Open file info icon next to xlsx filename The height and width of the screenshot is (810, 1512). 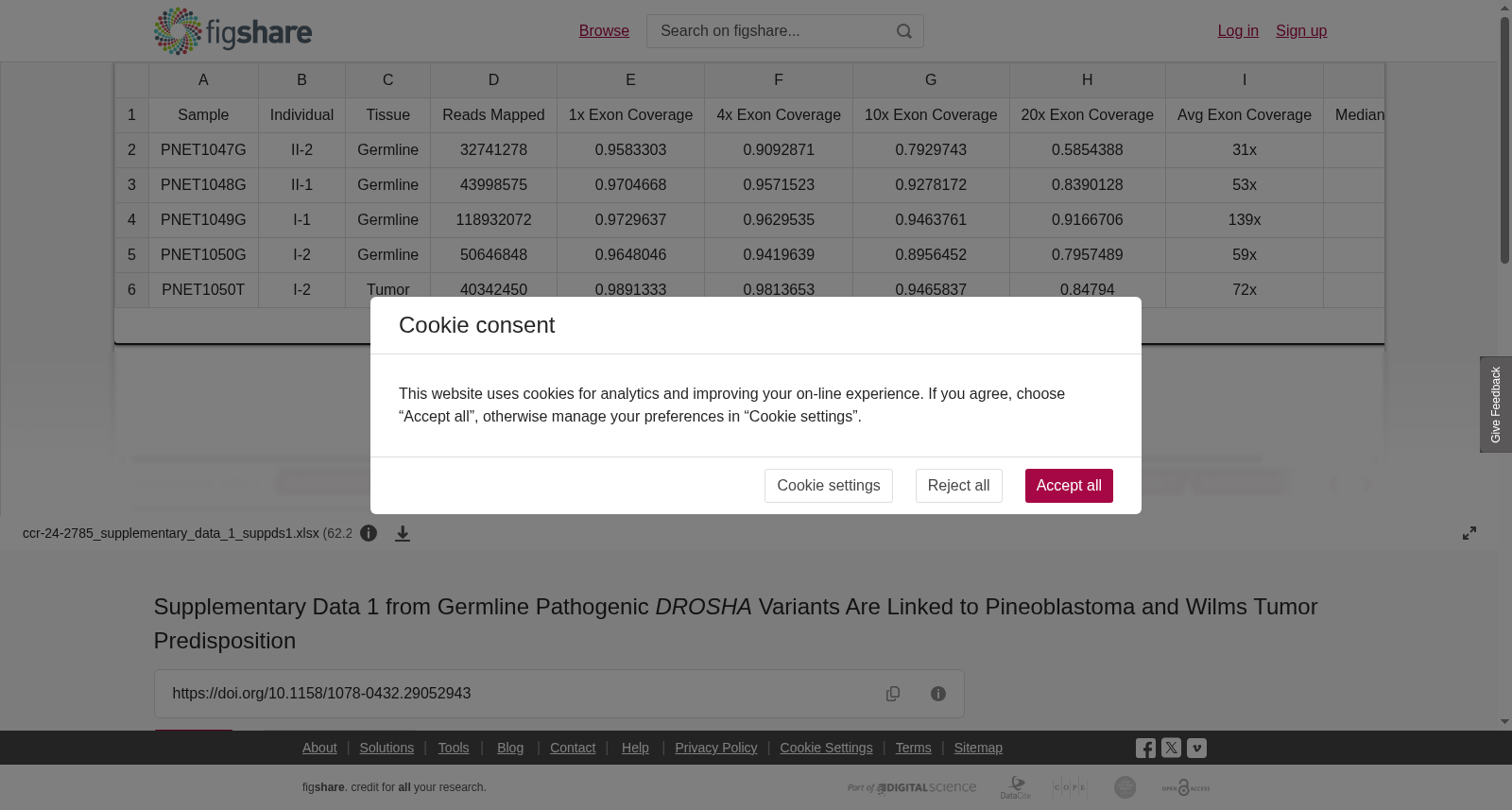point(369,533)
